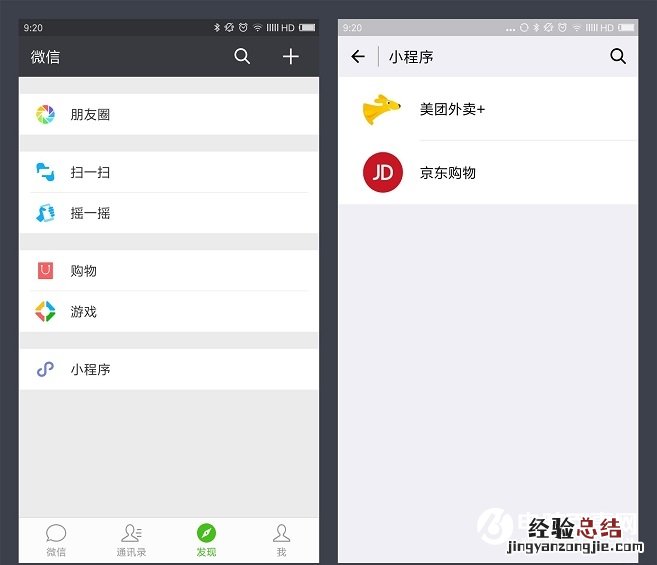Select the 扫一扫 label
The width and height of the screenshot is (657, 565).
coord(90,172)
